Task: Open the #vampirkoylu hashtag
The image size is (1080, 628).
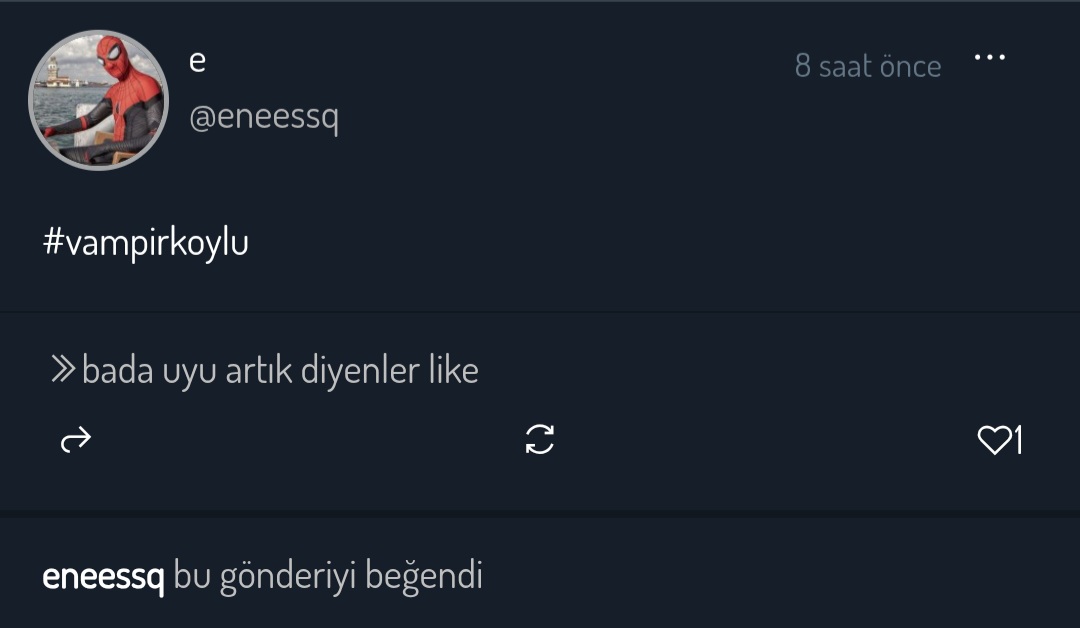Action: pyautogui.click(x=145, y=243)
